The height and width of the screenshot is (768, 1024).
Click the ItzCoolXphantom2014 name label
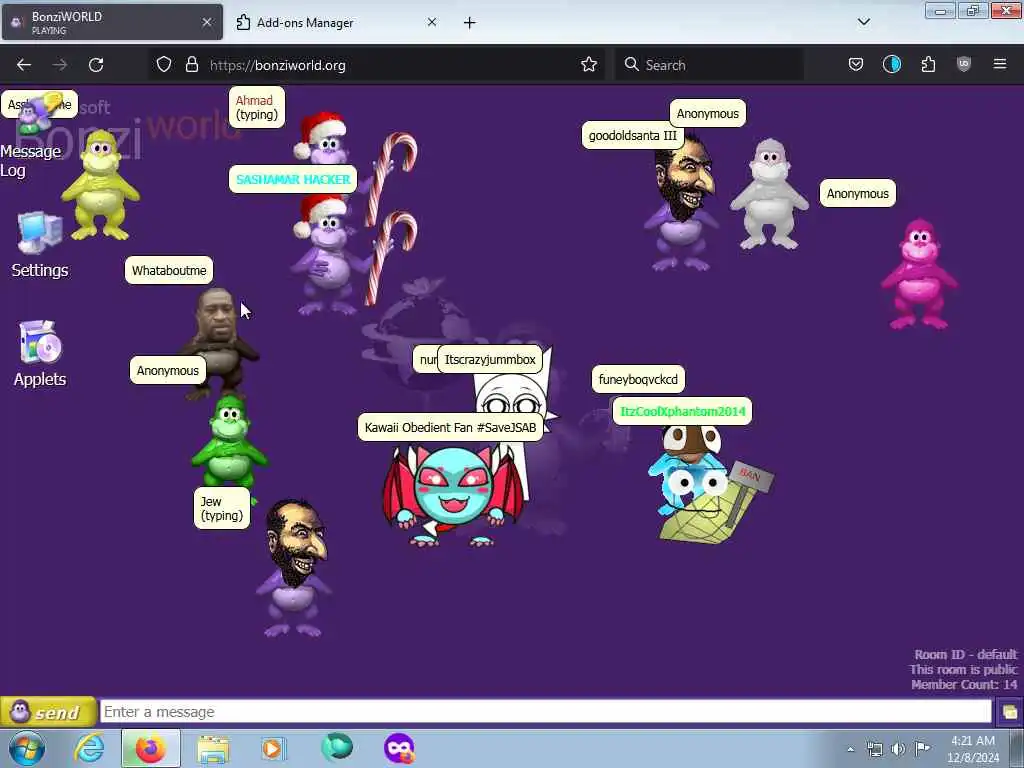pyautogui.click(x=682, y=411)
